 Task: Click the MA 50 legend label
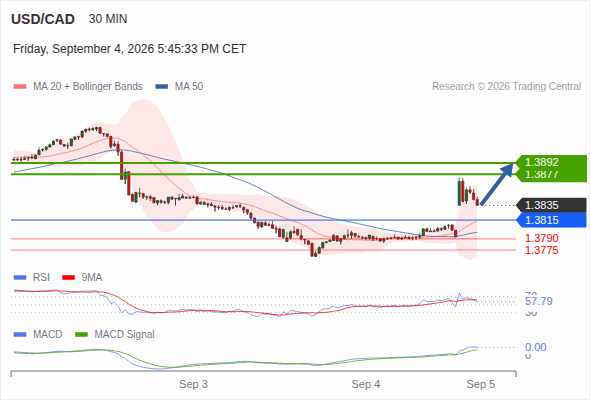pos(189,87)
